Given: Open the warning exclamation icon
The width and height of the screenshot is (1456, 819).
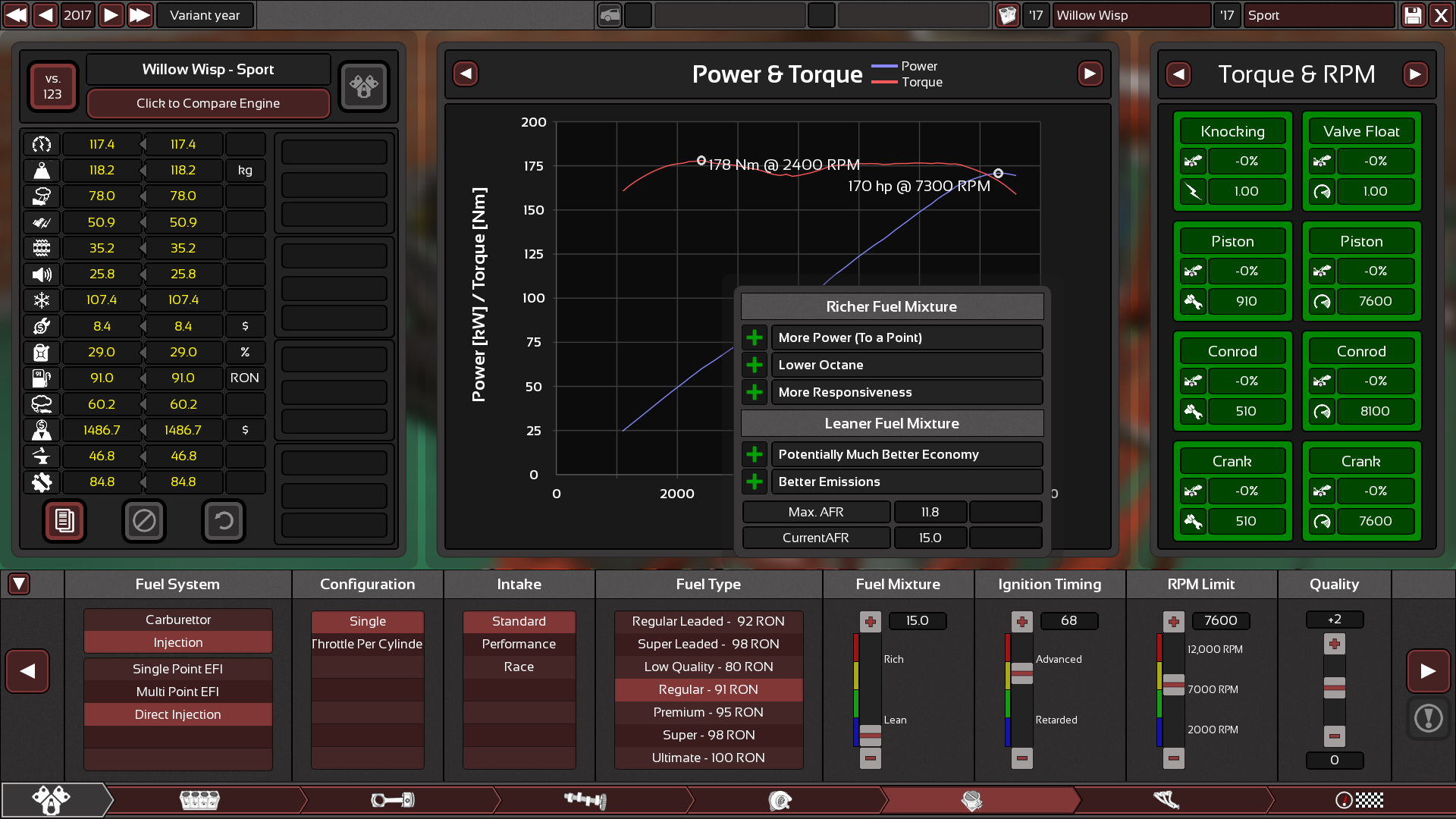Looking at the screenshot, I should (1429, 717).
